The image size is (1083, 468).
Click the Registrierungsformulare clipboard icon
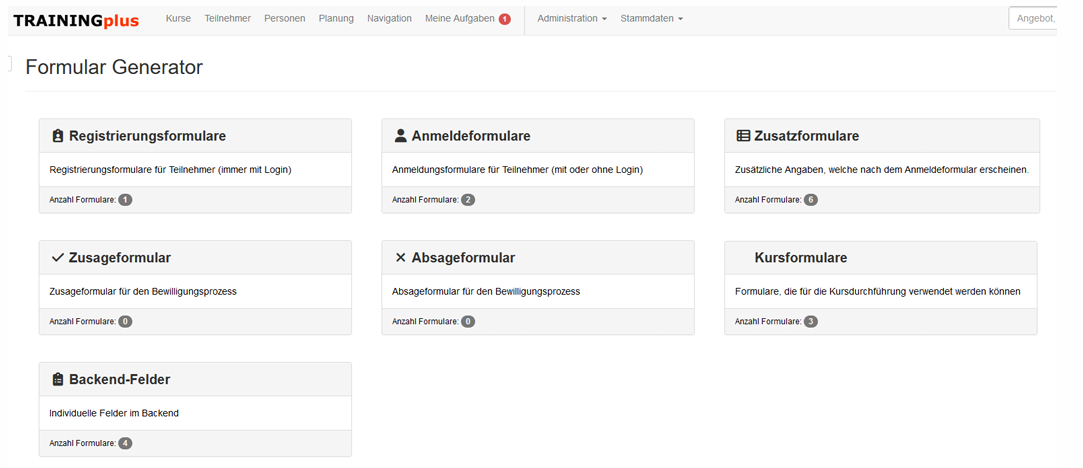tap(58, 136)
